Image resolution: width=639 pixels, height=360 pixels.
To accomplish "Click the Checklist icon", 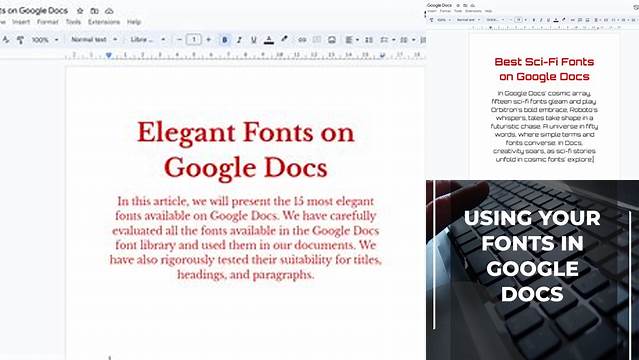I will [384, 40].
